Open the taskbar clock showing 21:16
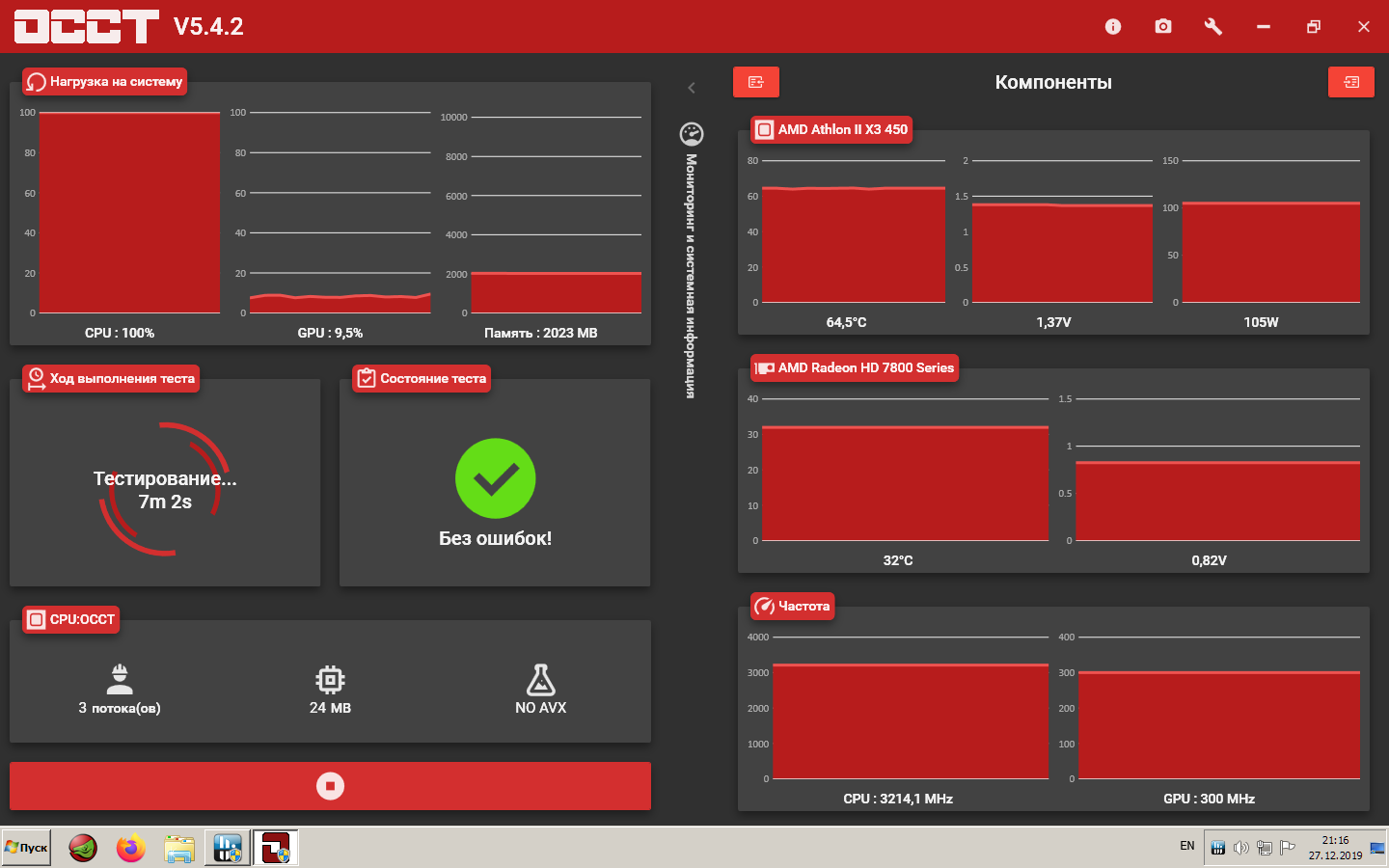Image resolution: width=1389 pixels, height=868 pixels. tap(1336, 848)
